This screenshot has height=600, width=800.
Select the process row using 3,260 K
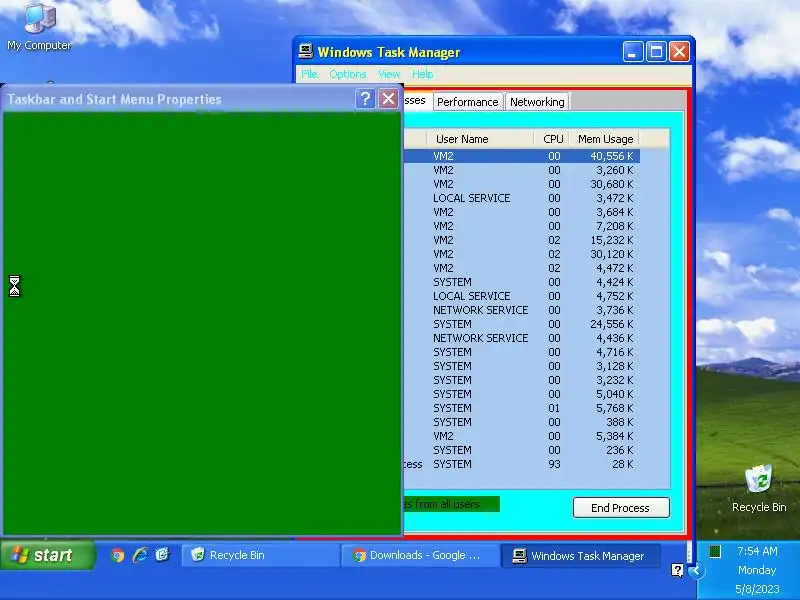pyautogui.click(x=521, y=170)
